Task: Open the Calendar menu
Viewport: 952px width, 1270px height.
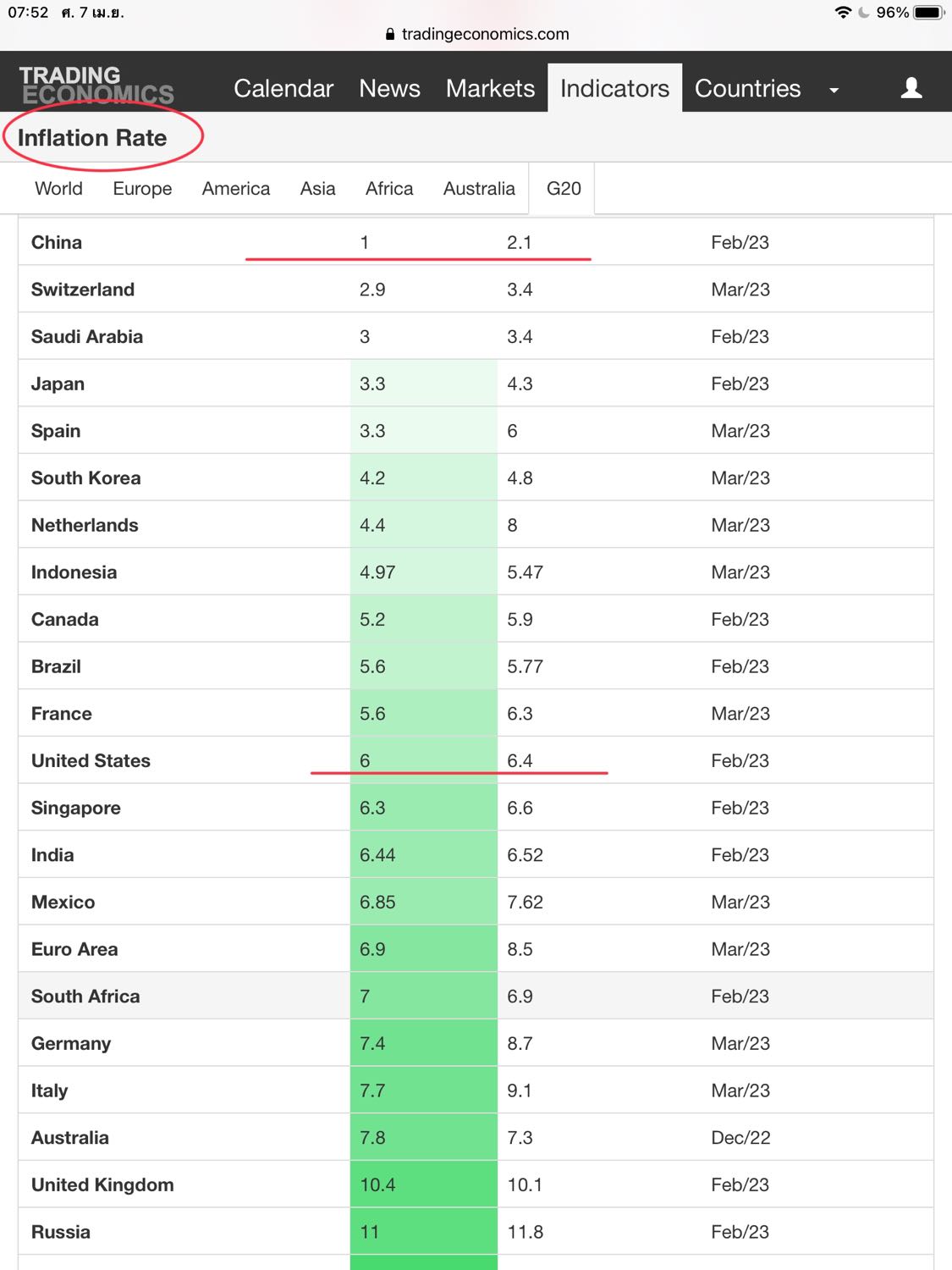Action: [283, 88]
